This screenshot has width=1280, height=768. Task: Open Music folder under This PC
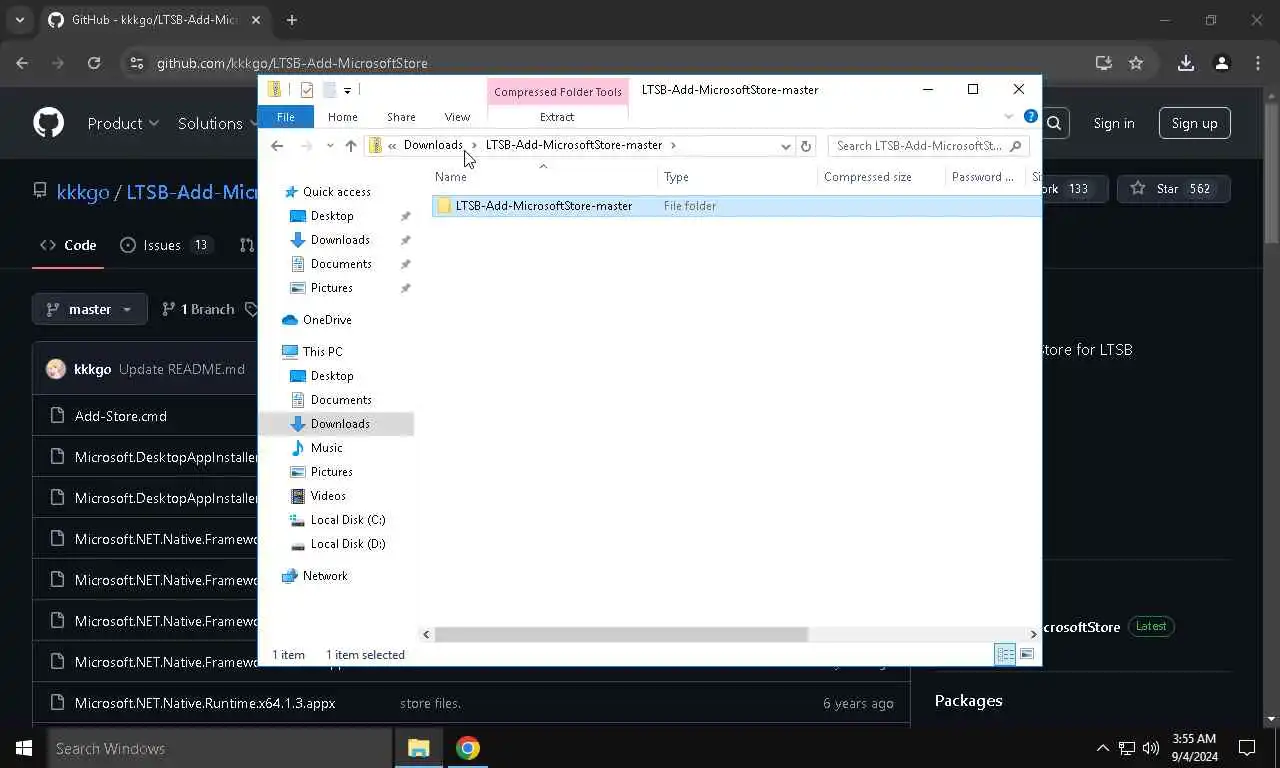point(326,448)
